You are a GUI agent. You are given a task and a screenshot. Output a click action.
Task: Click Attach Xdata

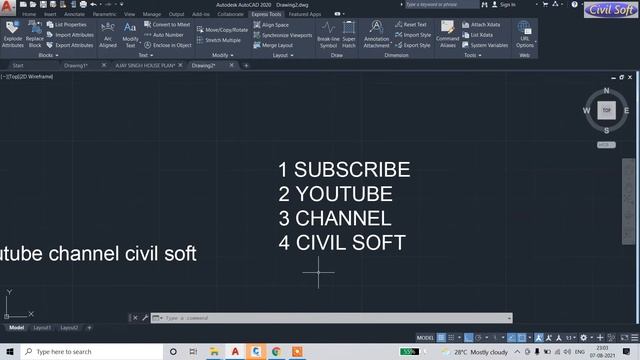(x=481, y=24)
